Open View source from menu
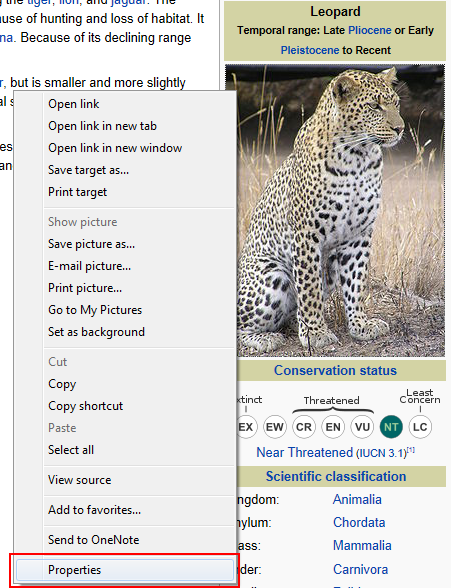 pyautogui.click(x=79, y=480)
